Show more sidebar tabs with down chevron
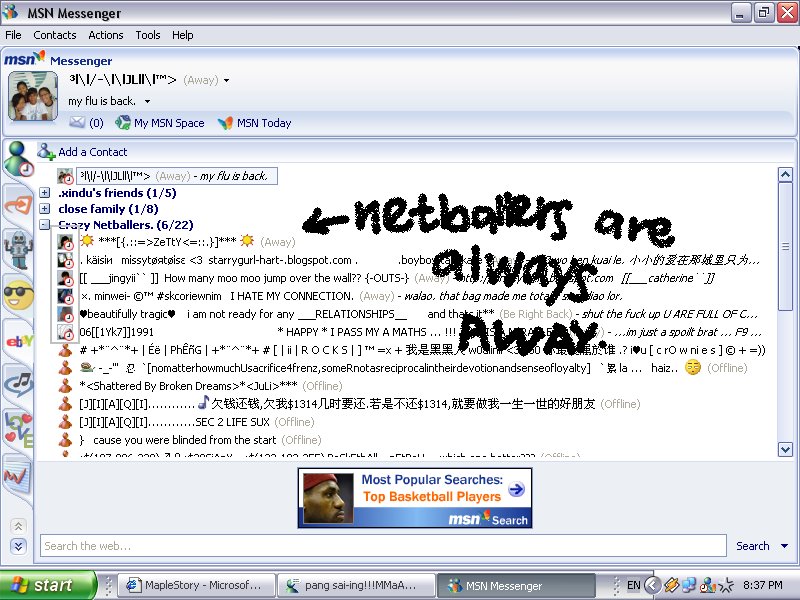800x600 pixels. 18,546
